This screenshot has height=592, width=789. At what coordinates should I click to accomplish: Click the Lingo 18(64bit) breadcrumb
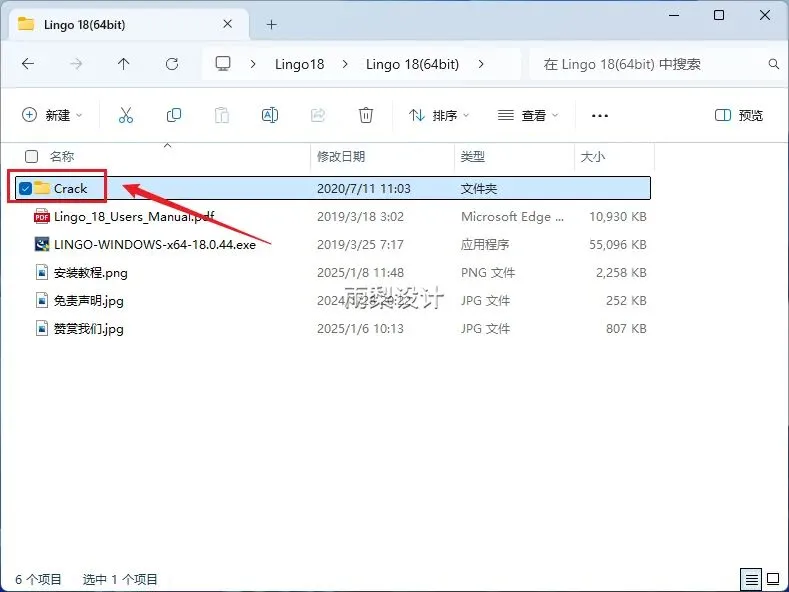[412, 64]
